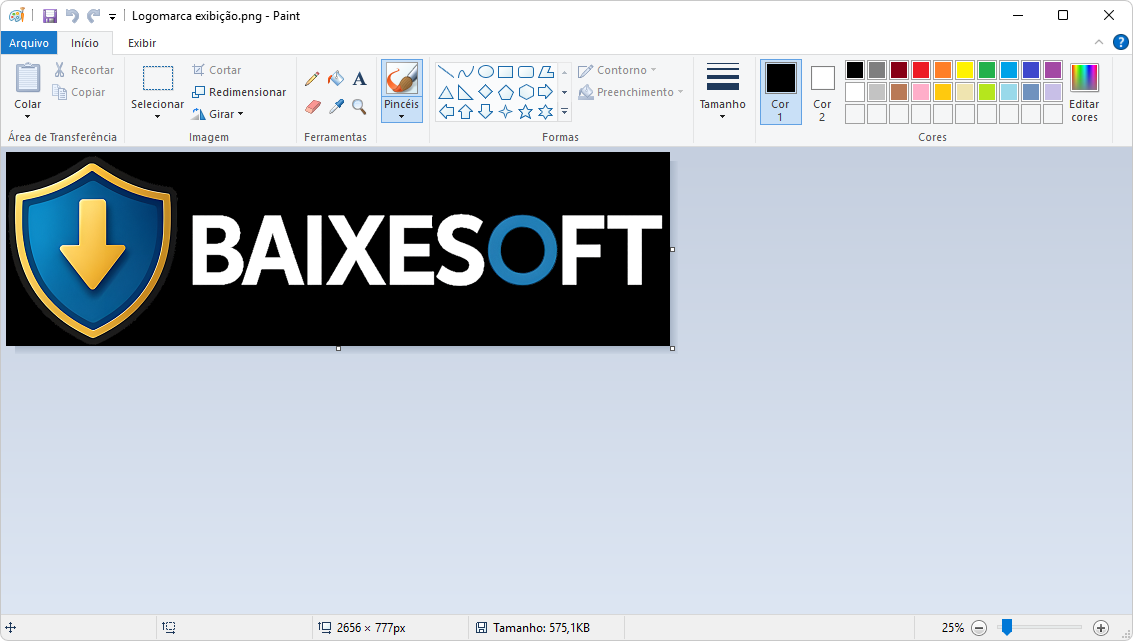Switch to the Exibir tab
This screenshot has height=641, width=1133.
click(142, 43)
